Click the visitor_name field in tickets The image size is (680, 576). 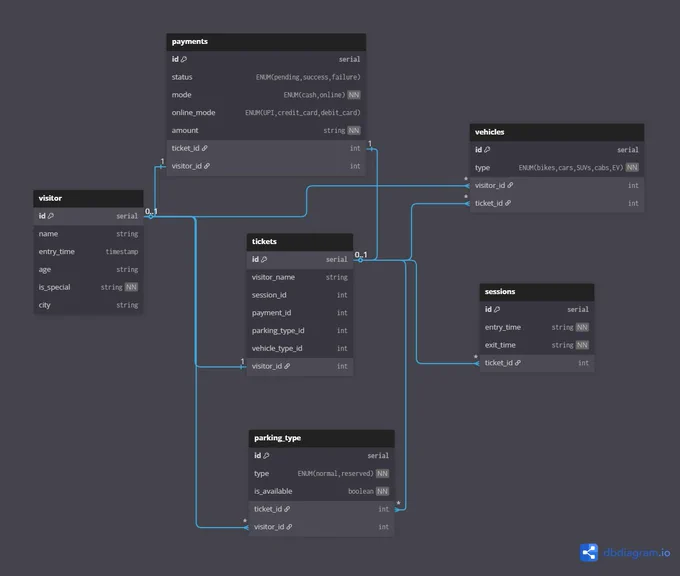pos(300,277)
